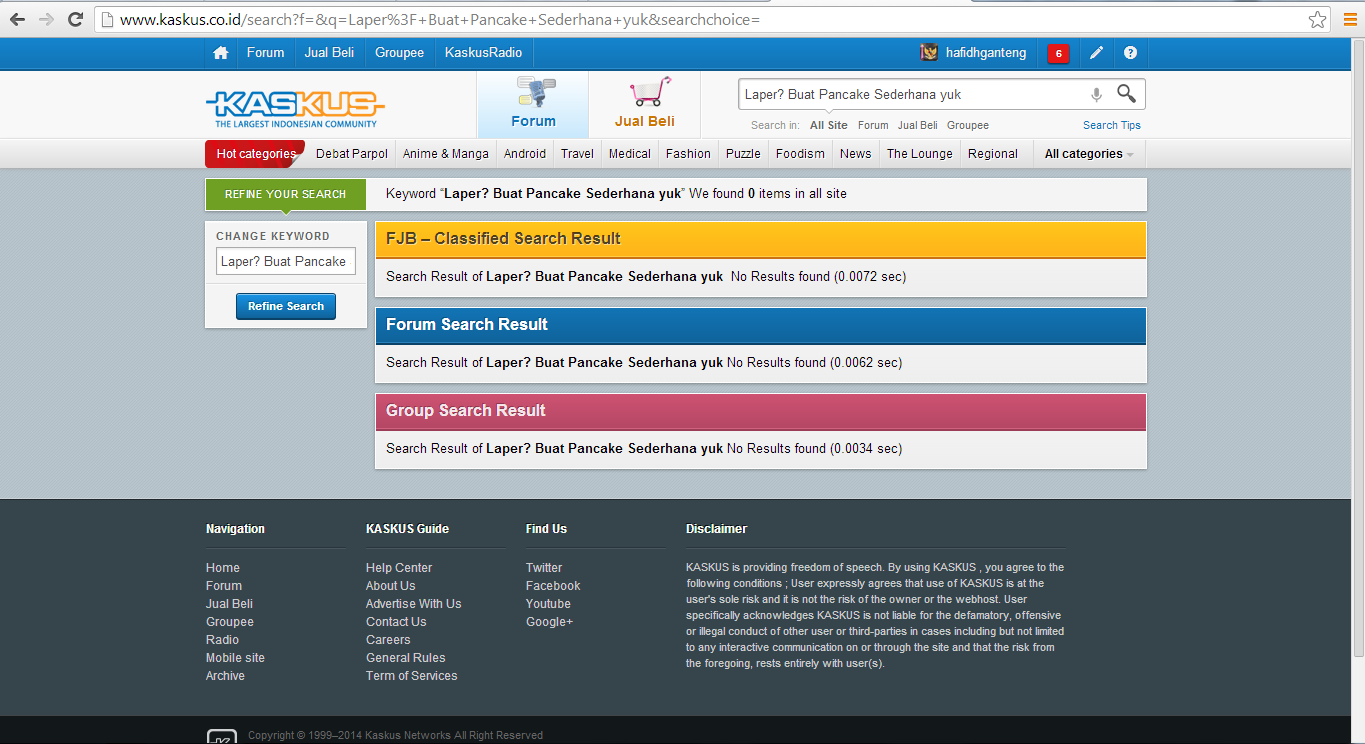
Task: Open Foodism category
Action: [x=800, y=154]
